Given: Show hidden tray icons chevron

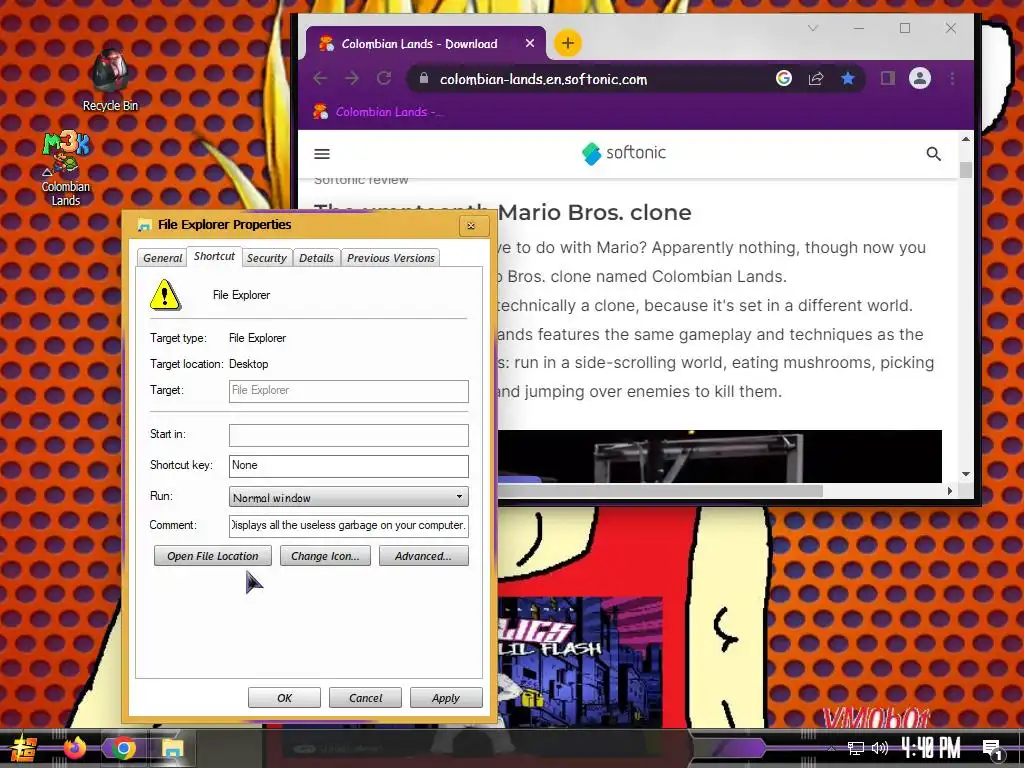Looking at the screenshot, I should [x=831, y=748].
